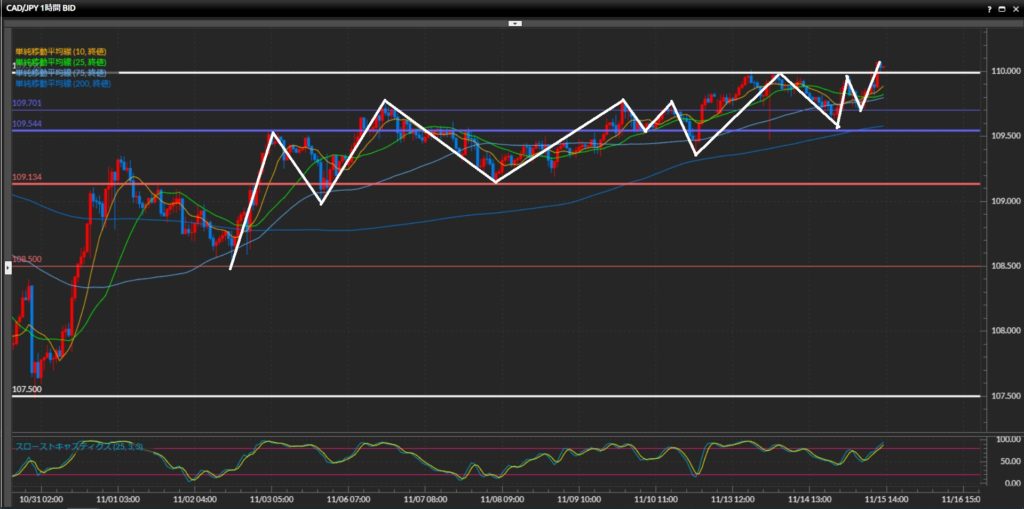Expand the top toolbar drop-down arrow
The width and height of the screenshot is (1024, 509).
click(x=514, y=22)
